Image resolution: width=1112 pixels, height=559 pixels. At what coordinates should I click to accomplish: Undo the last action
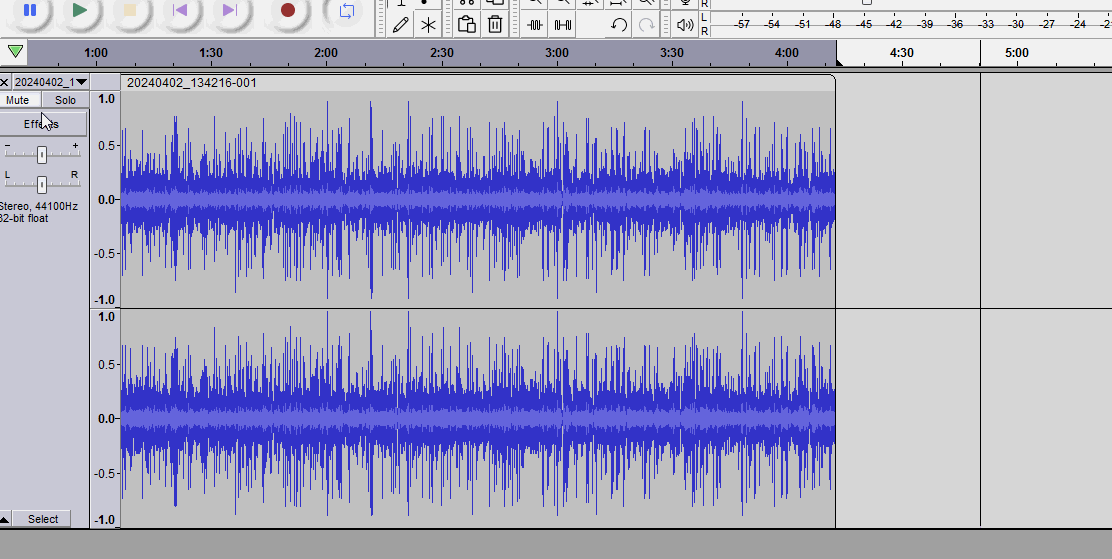(619, 25)
